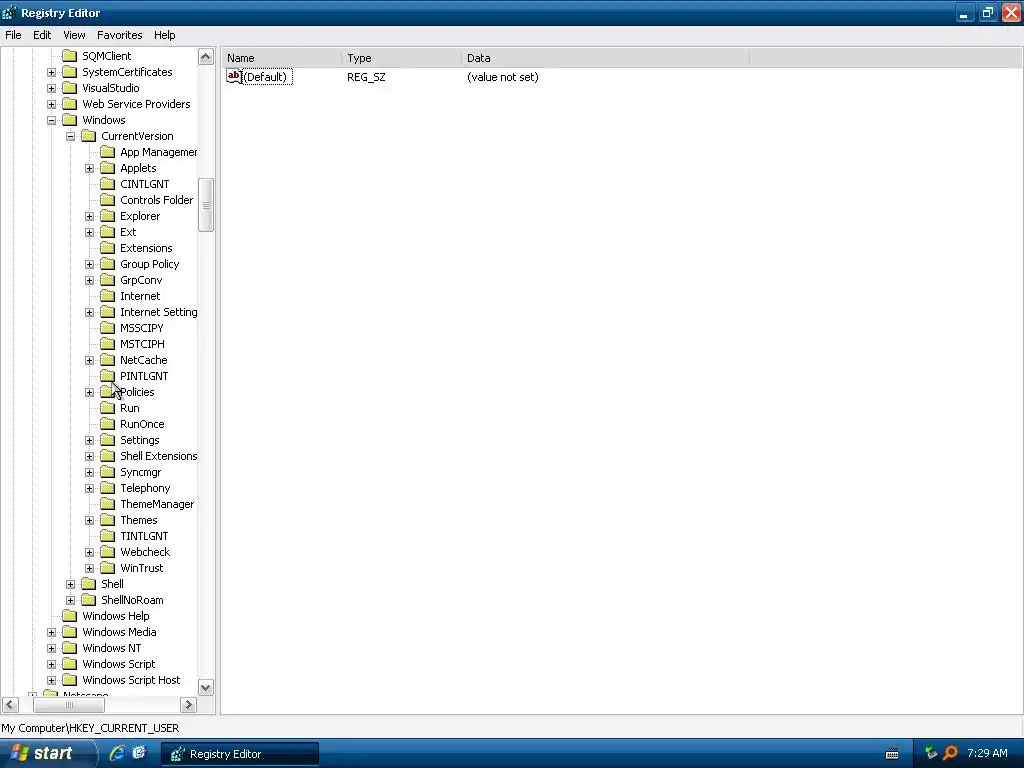Click the horizontal scroll left arrow
The width and height of the screenshot is (1024, 768).
(10, 705)
